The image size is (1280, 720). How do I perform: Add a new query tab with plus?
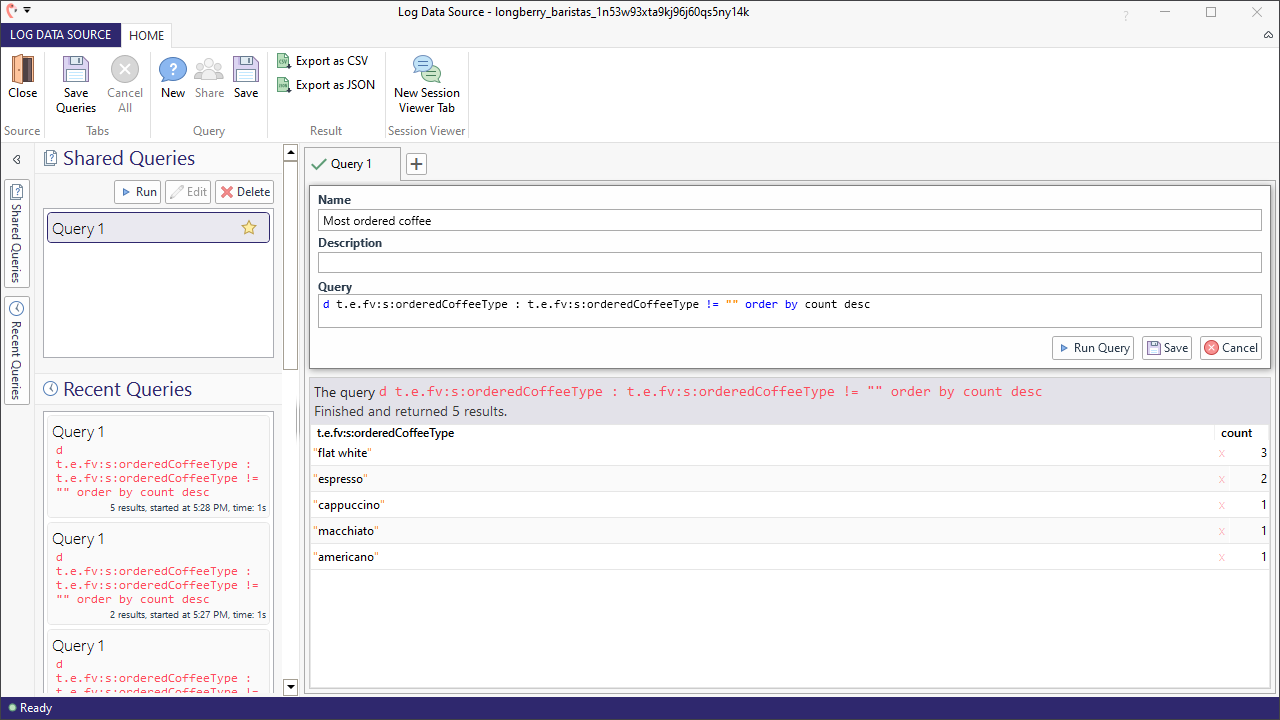pos(416,164)
